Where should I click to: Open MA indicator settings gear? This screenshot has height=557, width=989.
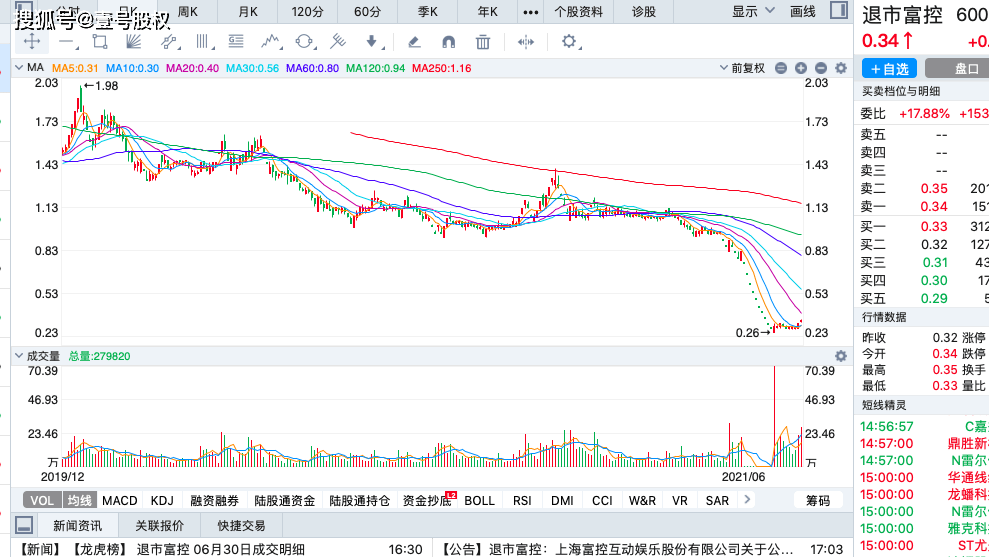pos(841,68)
